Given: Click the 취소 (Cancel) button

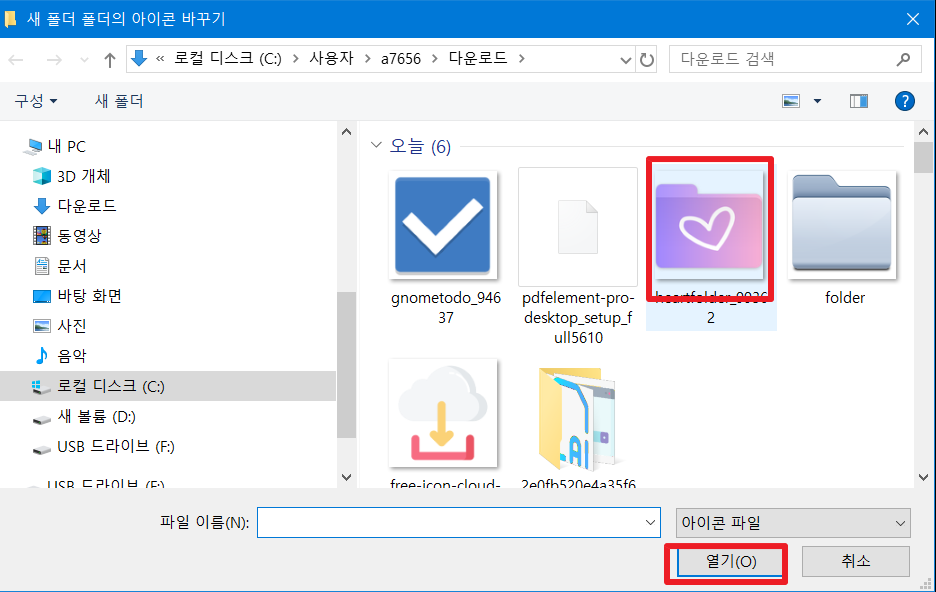Looking at the screenshot, I should point(855,561).
